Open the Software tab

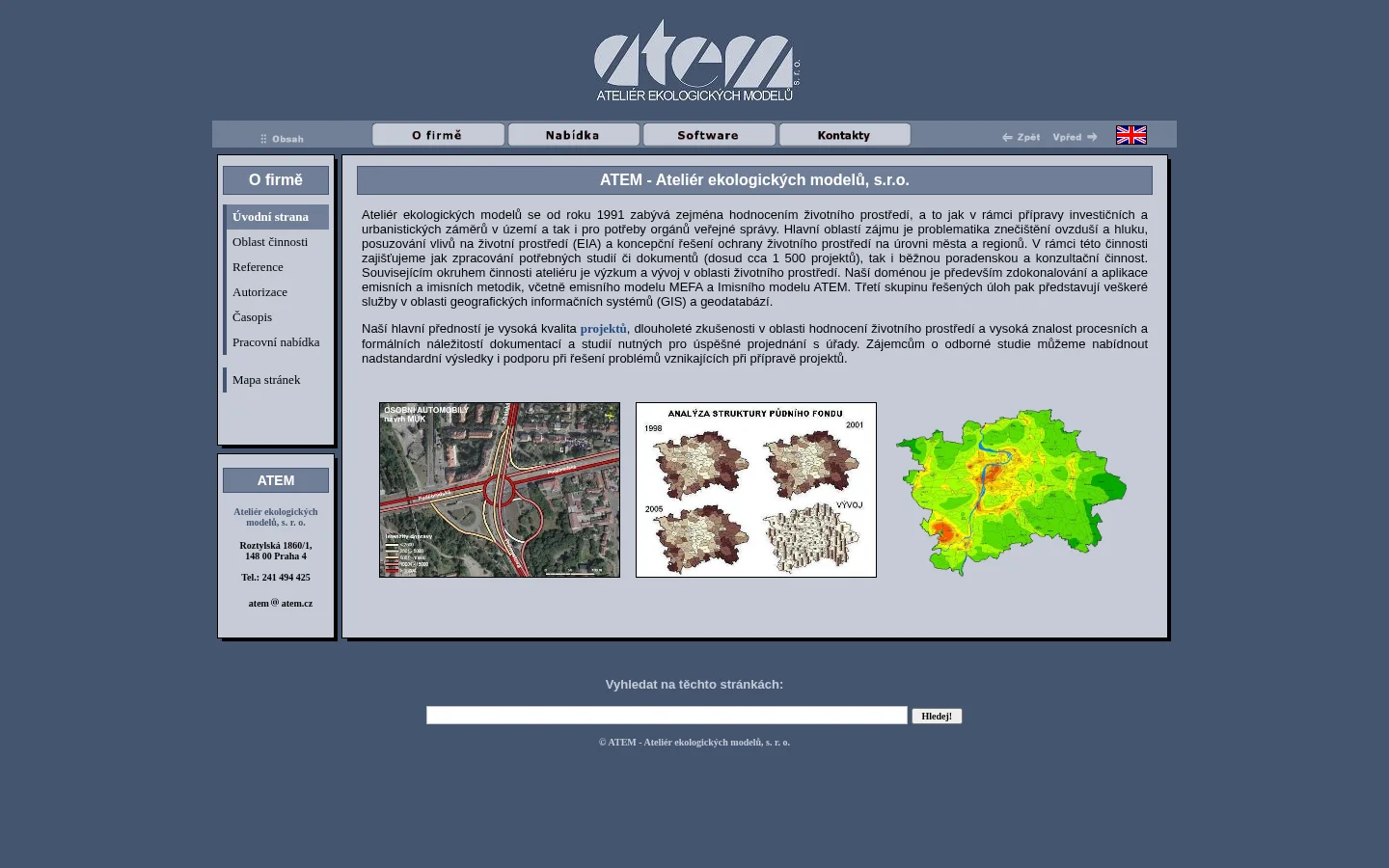coord(709,135)
